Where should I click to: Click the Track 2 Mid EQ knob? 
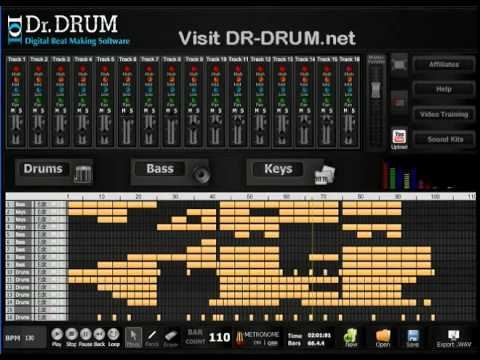[x=38, y=80]
